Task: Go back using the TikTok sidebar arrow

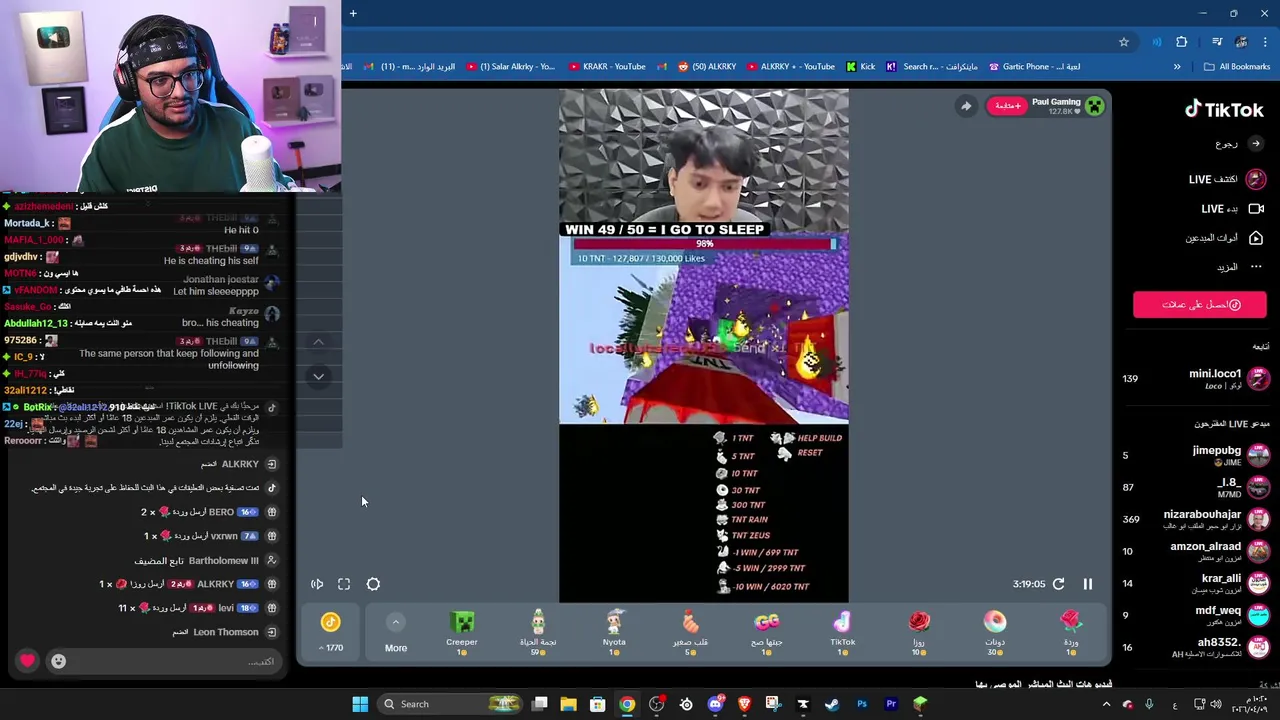Action: coord(1256,144)
